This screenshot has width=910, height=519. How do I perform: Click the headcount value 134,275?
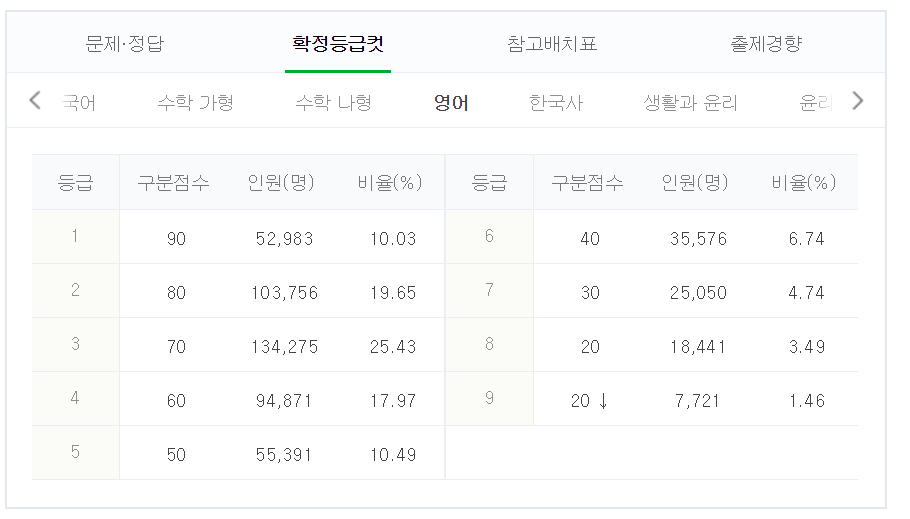coord(284,347)
